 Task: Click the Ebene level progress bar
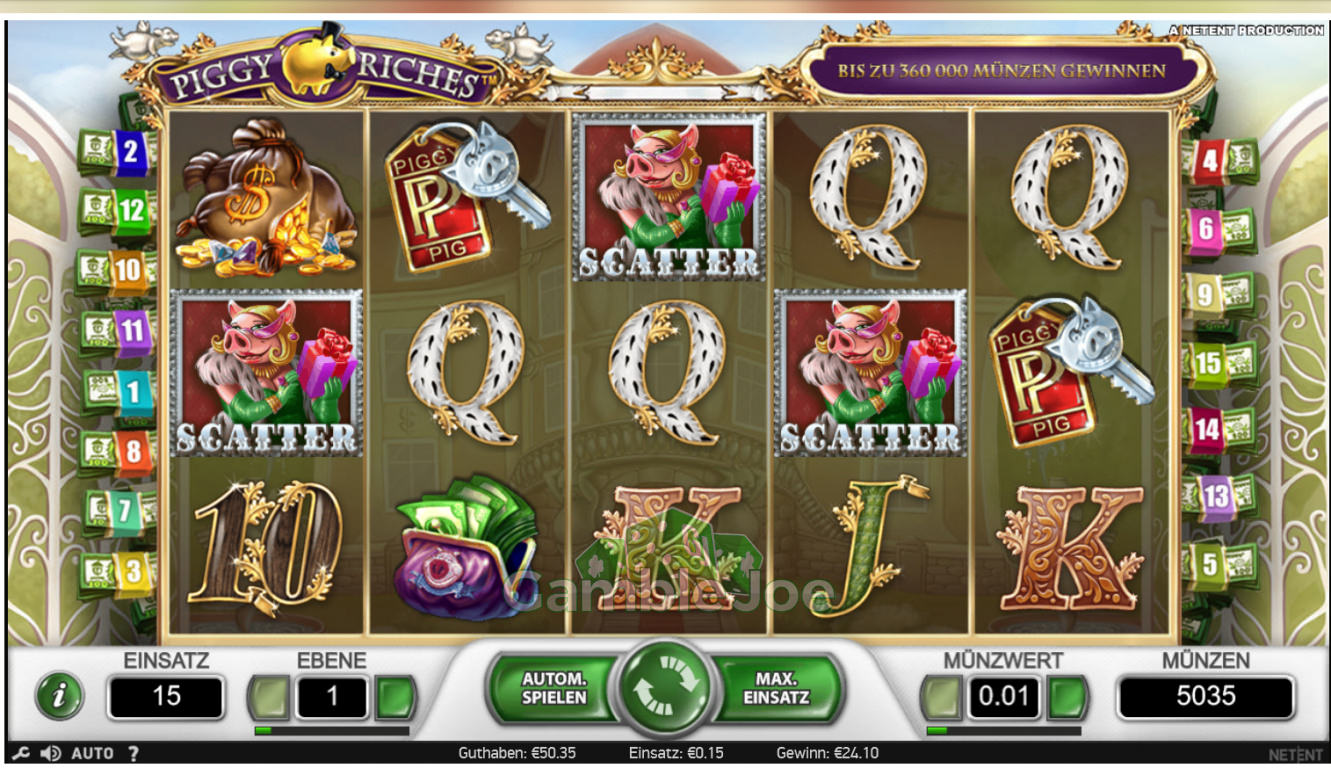point(332,731)
